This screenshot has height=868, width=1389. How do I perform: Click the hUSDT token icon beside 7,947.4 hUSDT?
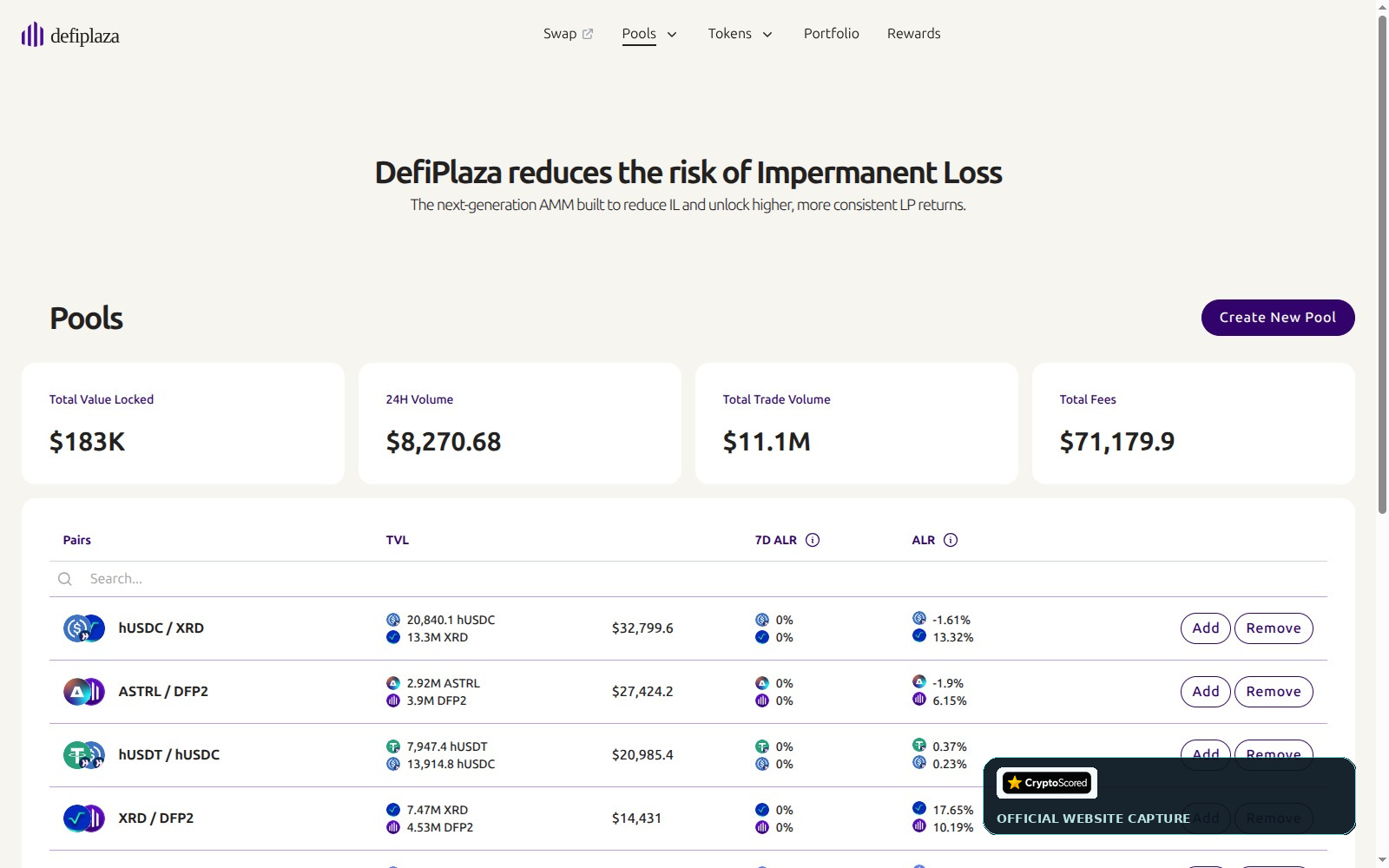point(393,746)
